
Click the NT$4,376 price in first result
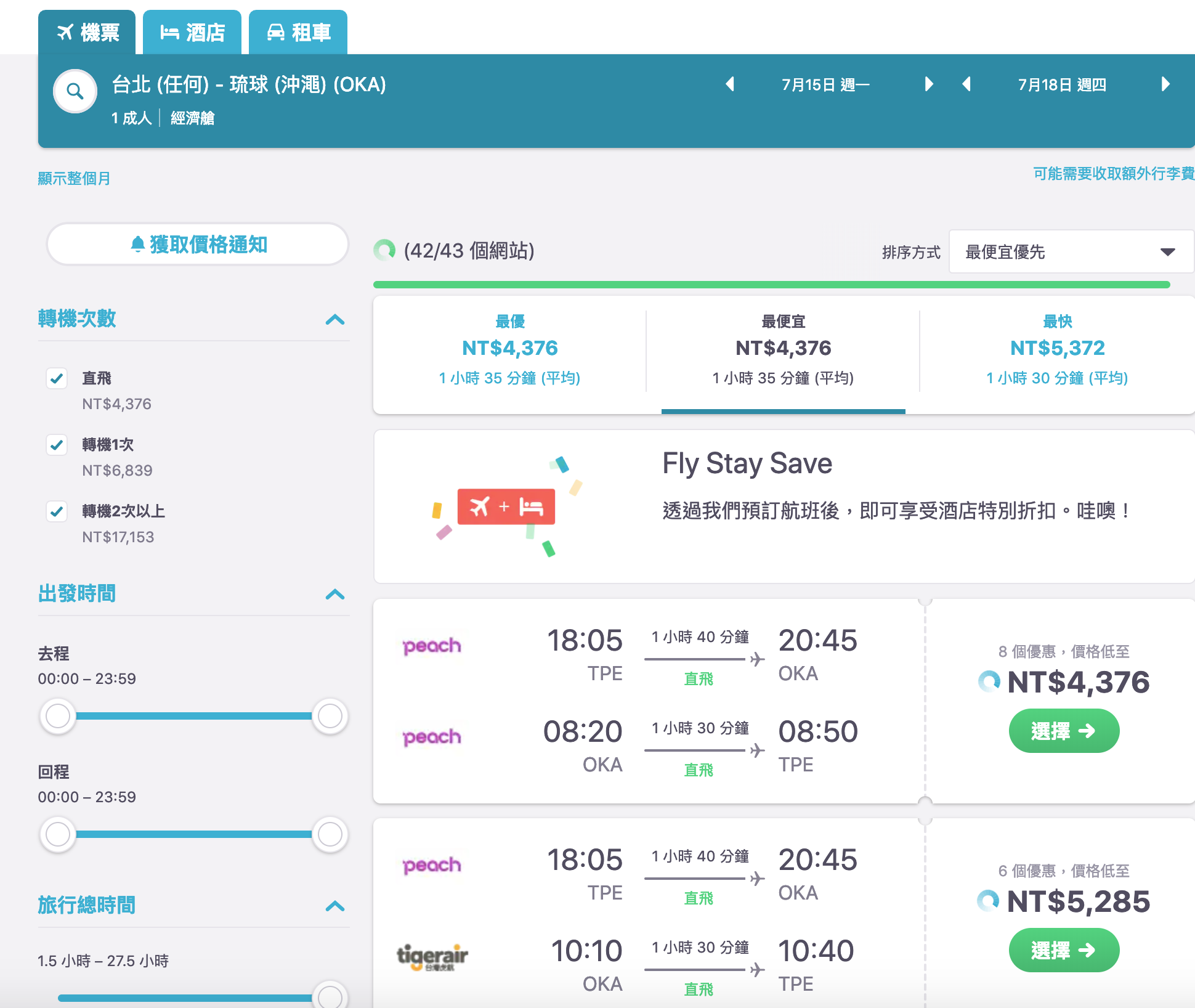(1078, 682)
